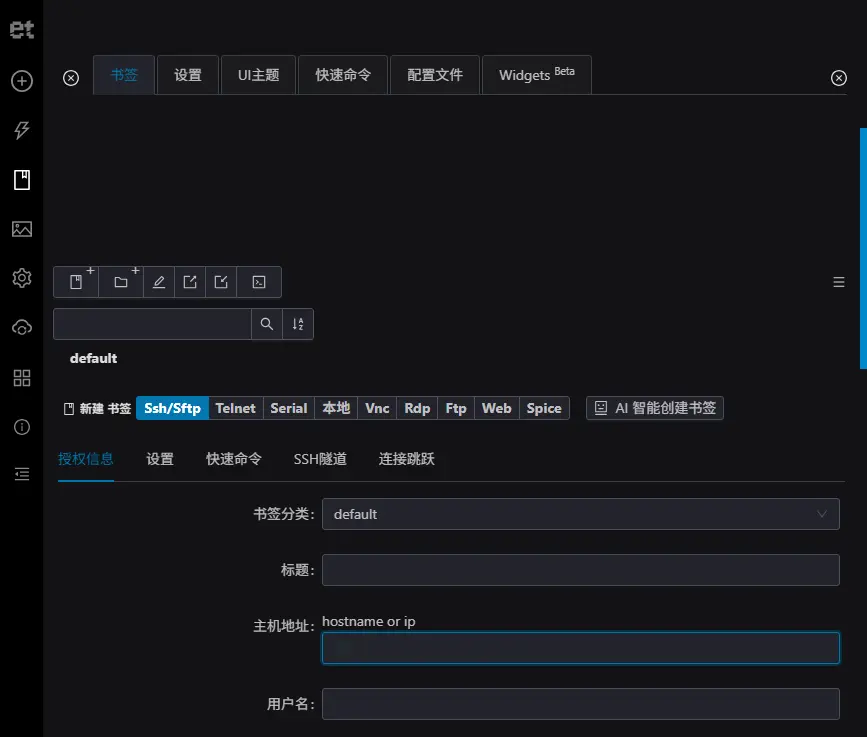Click the 用户名 input field
Image resolution: width=867 pixels, height=737 pixels.
coord(581,704)
